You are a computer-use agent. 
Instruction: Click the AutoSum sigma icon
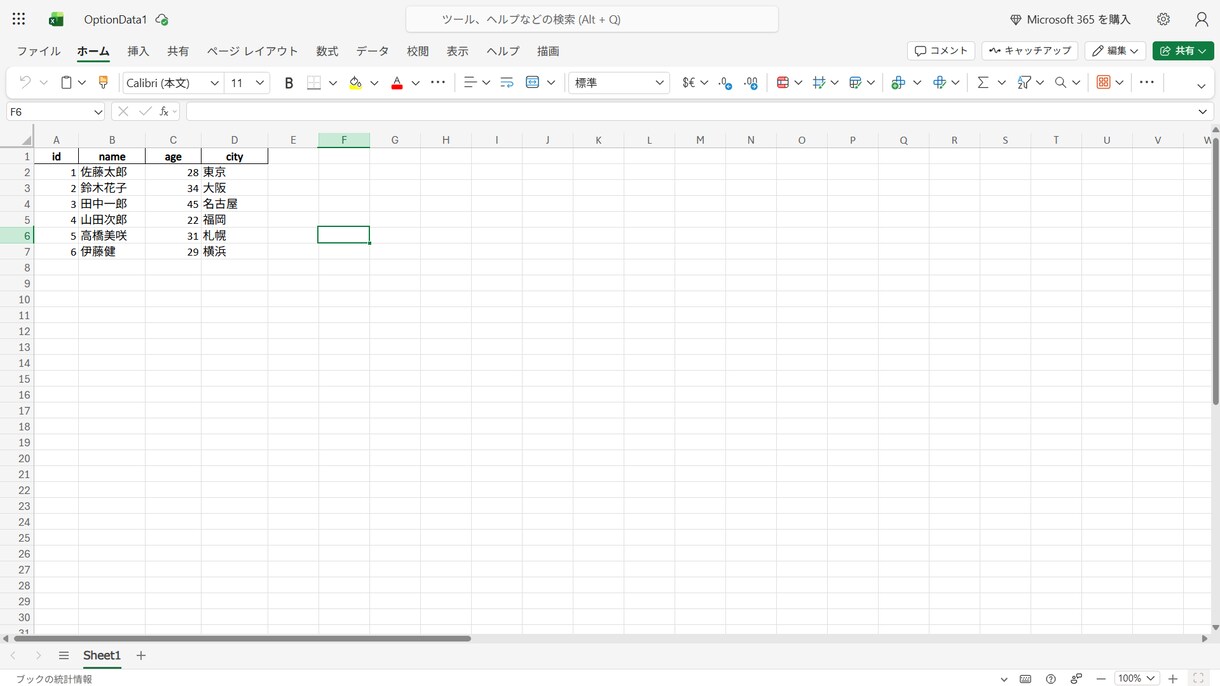pyautogui.click(x=983, y=83)
